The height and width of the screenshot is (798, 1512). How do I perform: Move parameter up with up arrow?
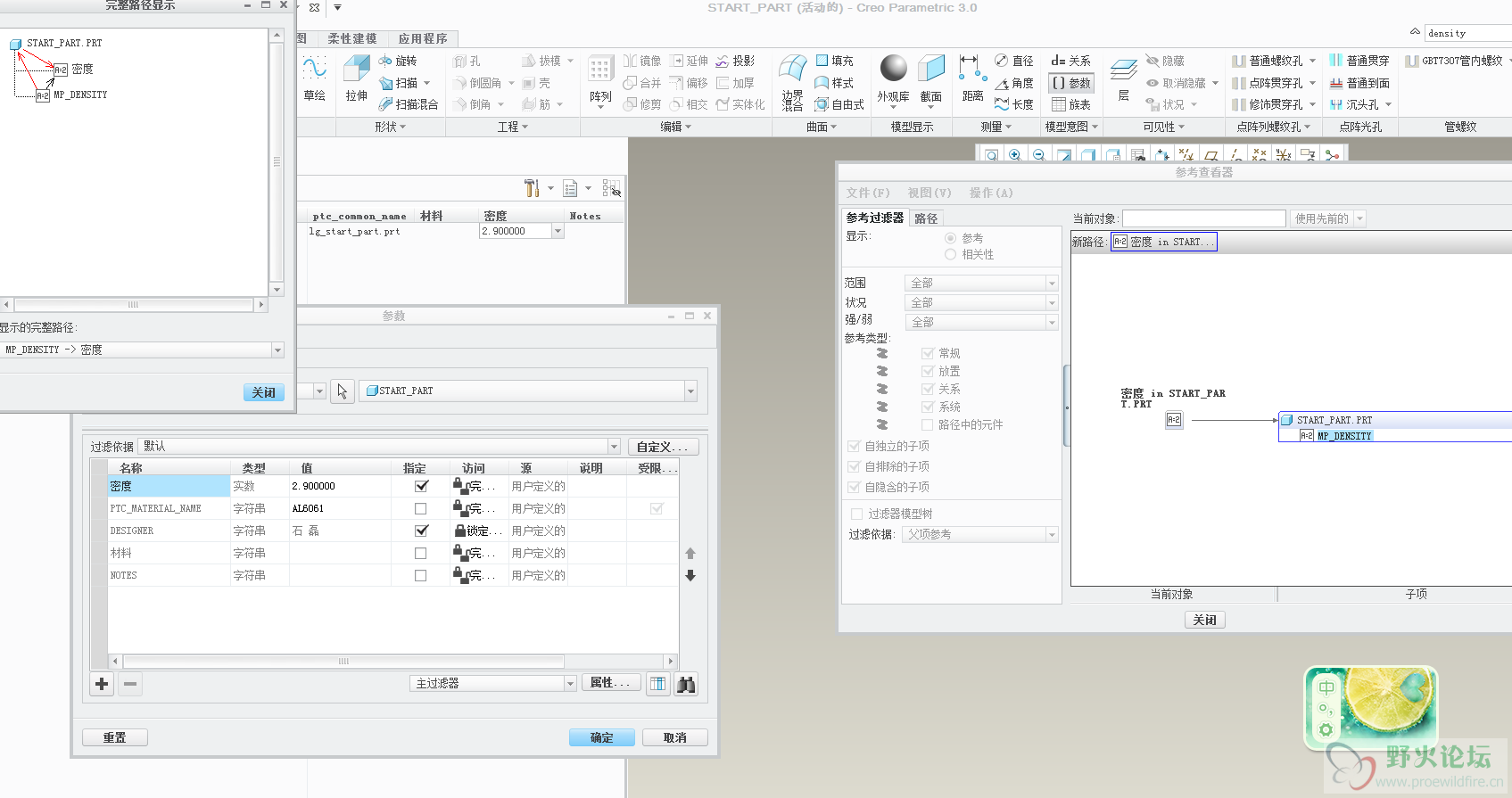(x=690, y=554)
